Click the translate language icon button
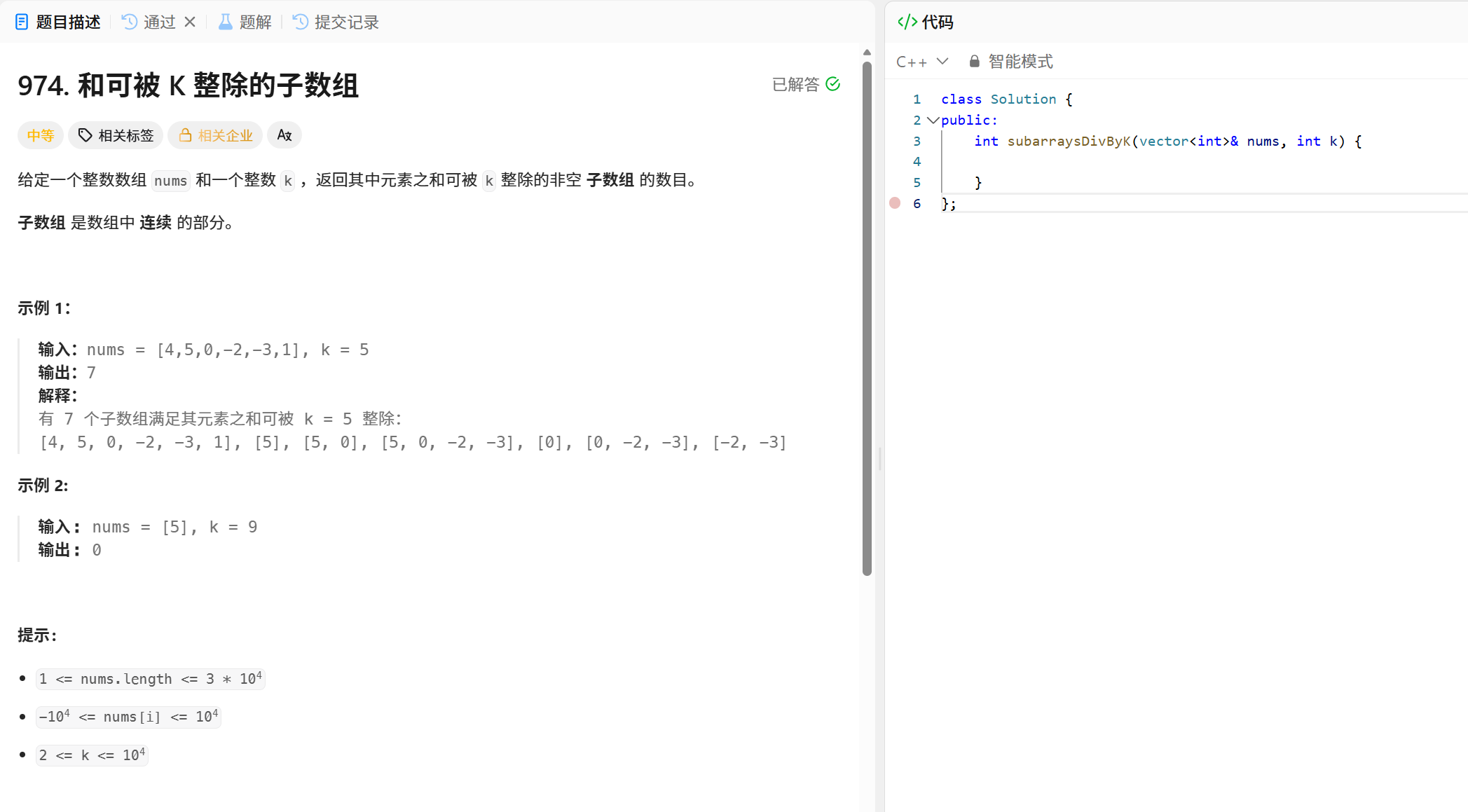This screenshot has width=1468, height=812. pos(284,135)
